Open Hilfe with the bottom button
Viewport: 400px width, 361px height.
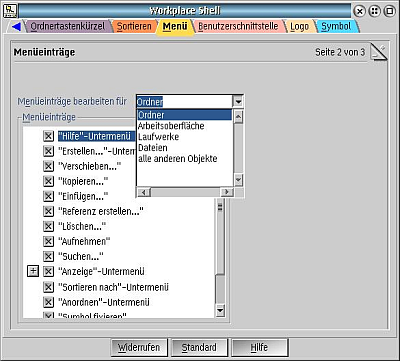(259, 348)
